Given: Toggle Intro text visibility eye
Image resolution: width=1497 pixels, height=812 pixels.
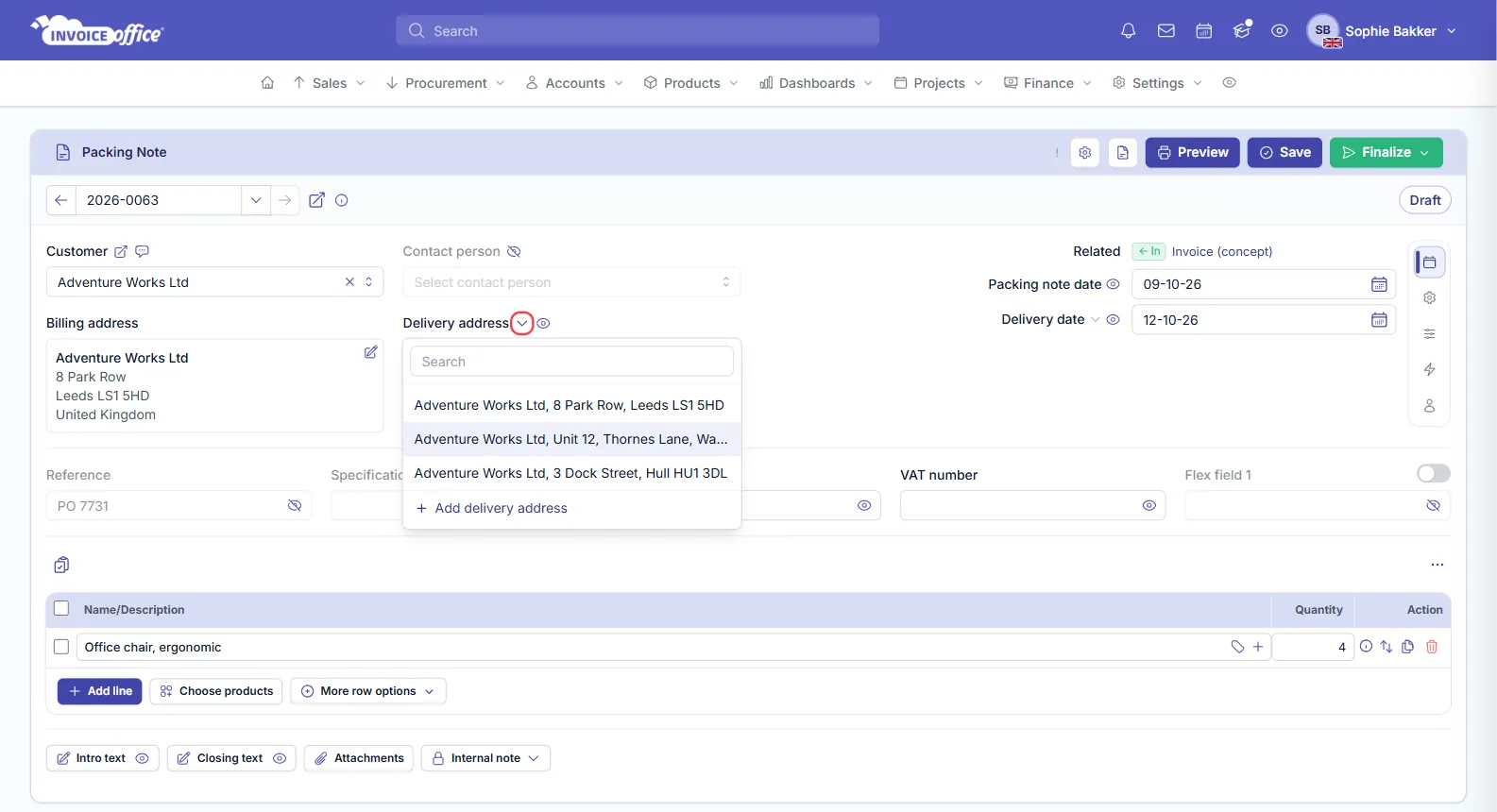Looking at the screenshot, I should pyautogui.click(x=143, y=758).
